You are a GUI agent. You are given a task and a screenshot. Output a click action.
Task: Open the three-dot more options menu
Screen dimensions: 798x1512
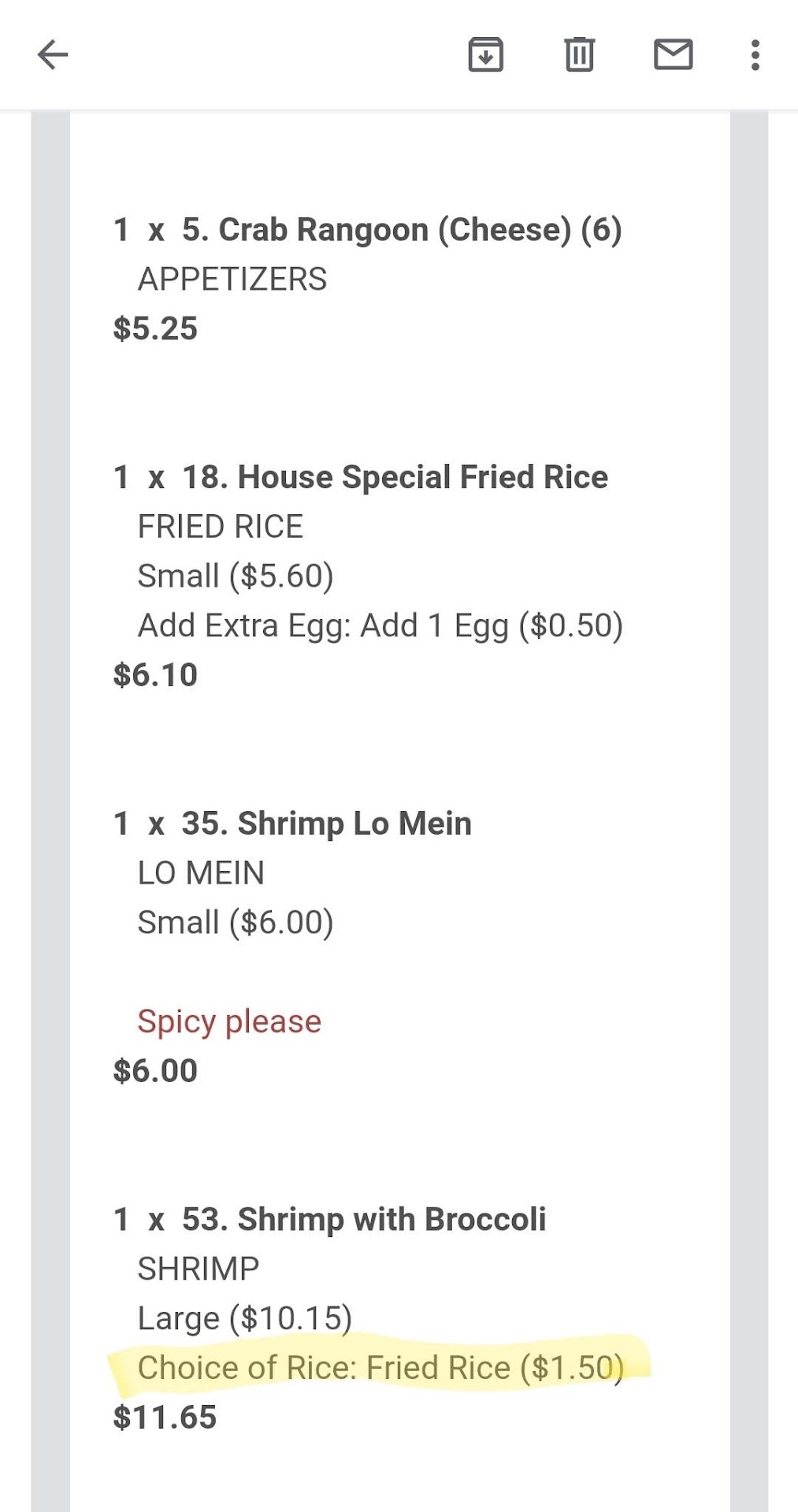click(x=755, y=55)
